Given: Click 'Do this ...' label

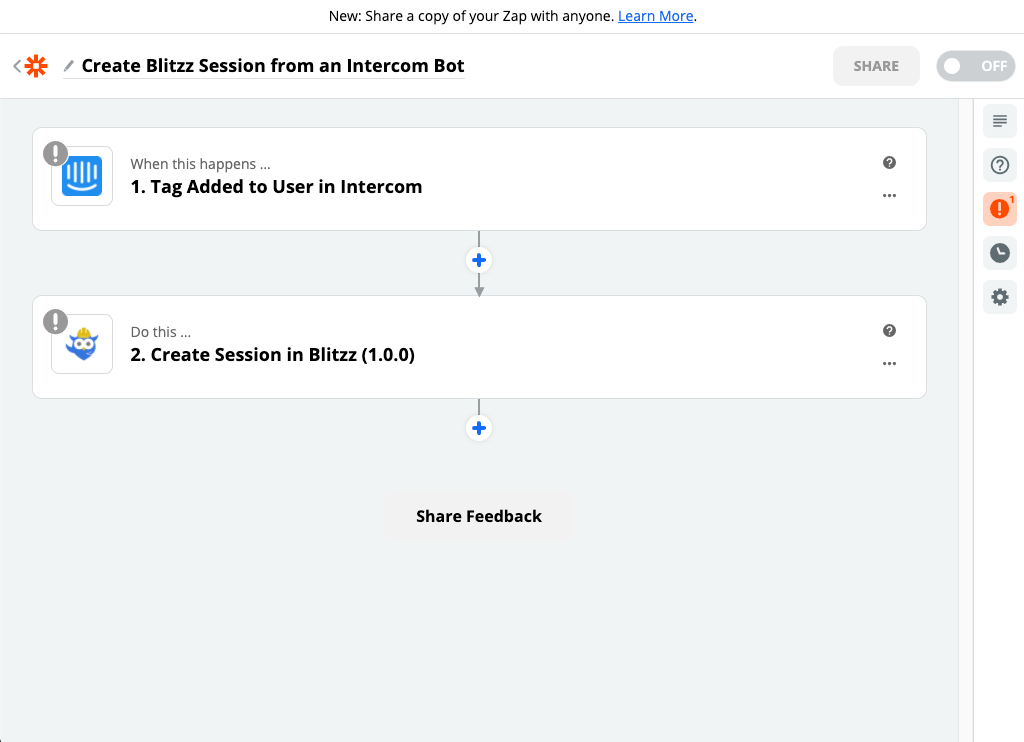Looking at the screenshot, I should pos(161,332).
